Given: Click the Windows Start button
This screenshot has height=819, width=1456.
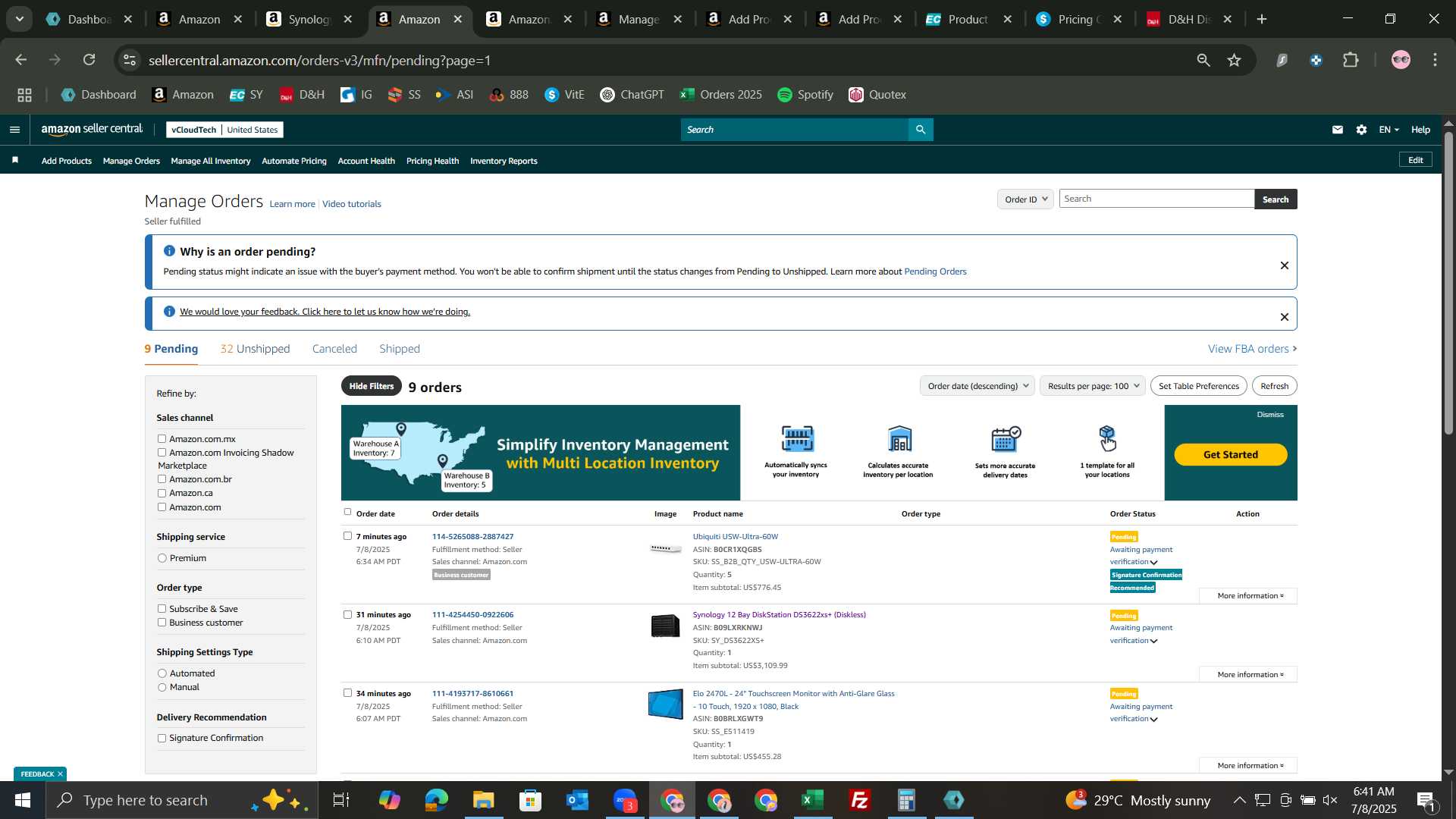Looking at the screenshot, I should pos(23,800).
